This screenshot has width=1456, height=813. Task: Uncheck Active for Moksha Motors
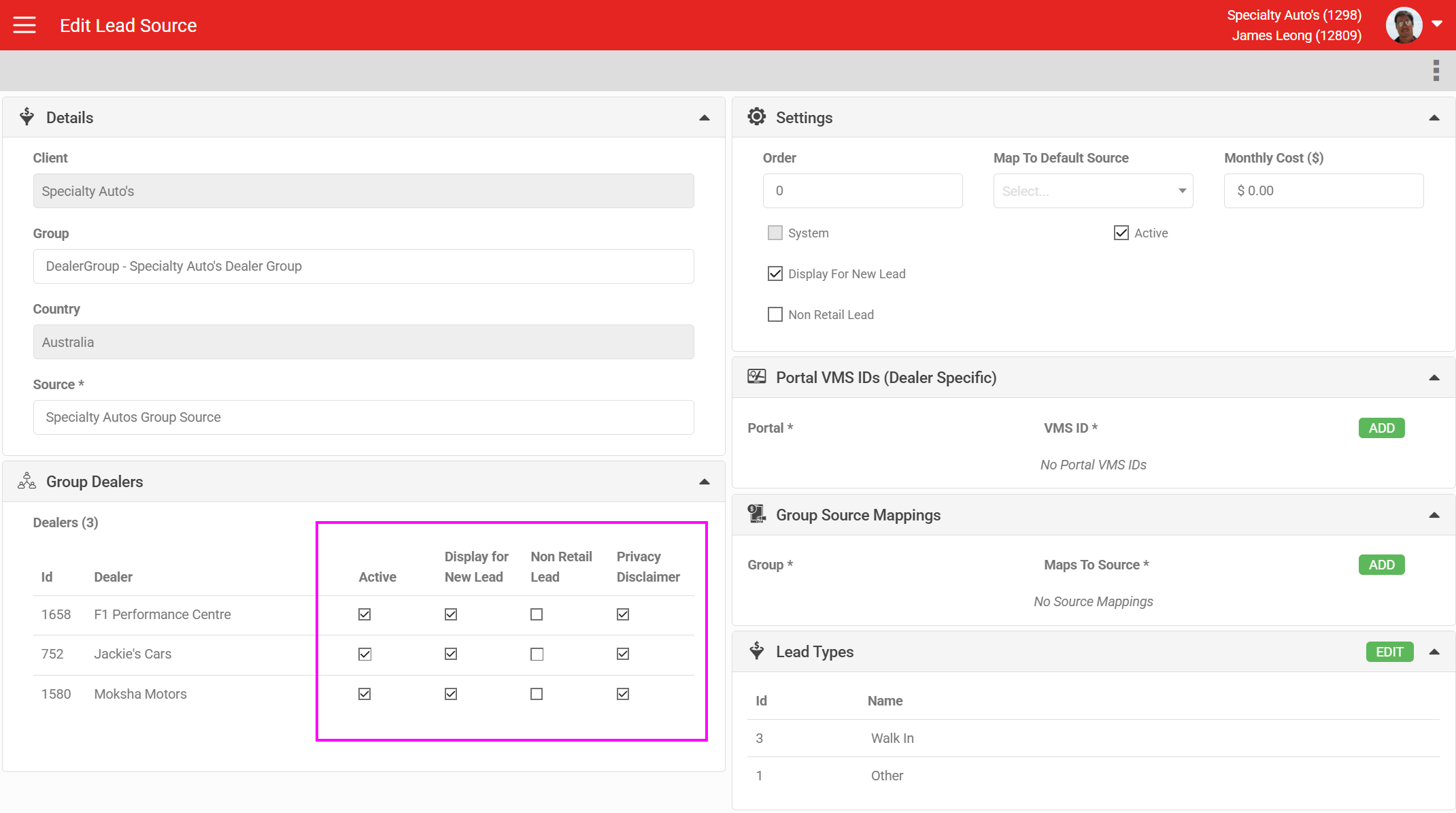pos(365,694)
